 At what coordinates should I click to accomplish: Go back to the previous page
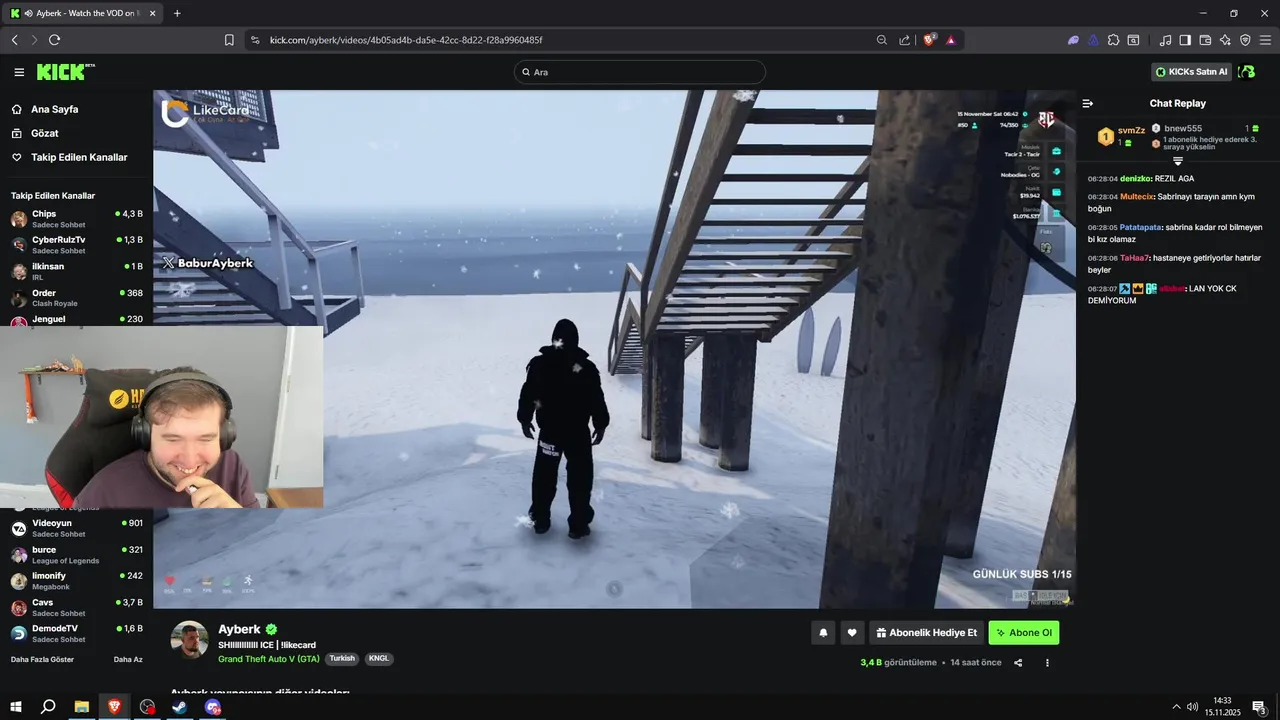click(14, 40)
